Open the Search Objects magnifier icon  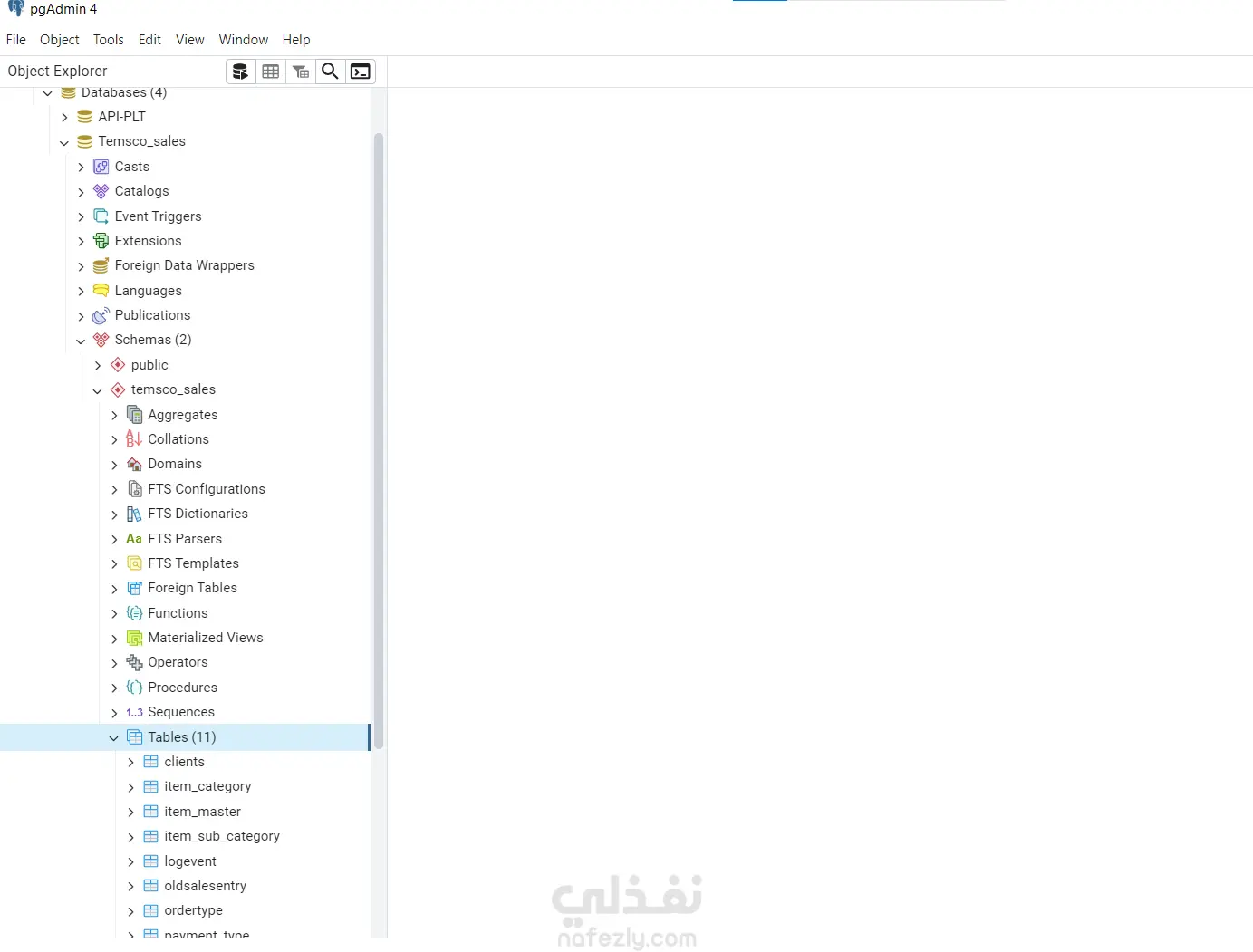pos(331,72)
